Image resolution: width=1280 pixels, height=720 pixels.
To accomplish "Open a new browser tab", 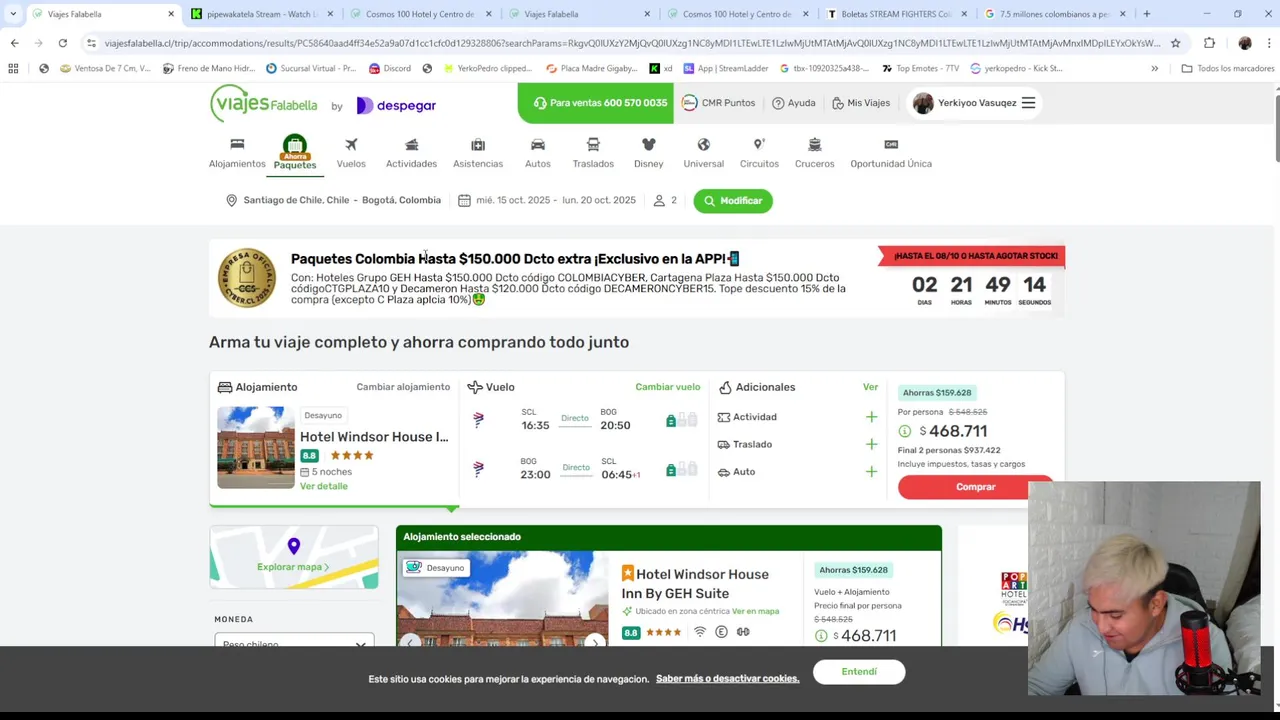I will click(1146, 14).
